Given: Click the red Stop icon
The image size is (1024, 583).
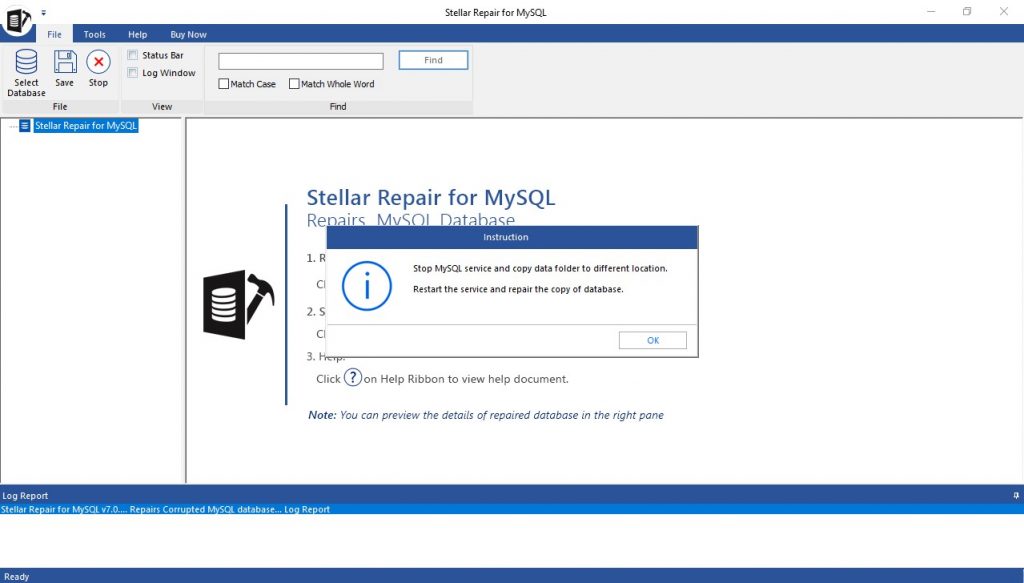Looking at the screenshot, I should tap(98, 62).
